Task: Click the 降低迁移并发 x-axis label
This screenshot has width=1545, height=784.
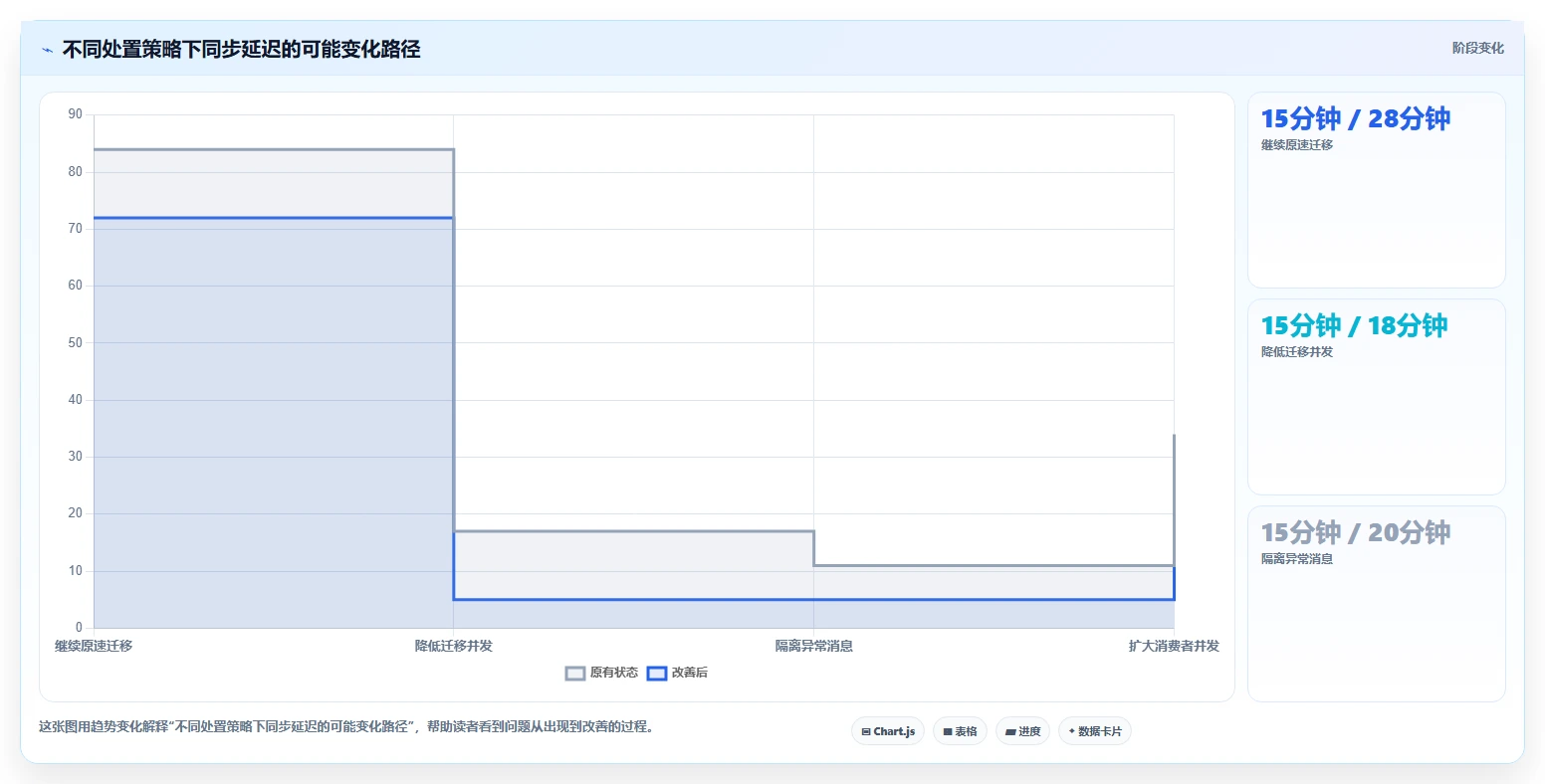Action: (x=454, y=646)
